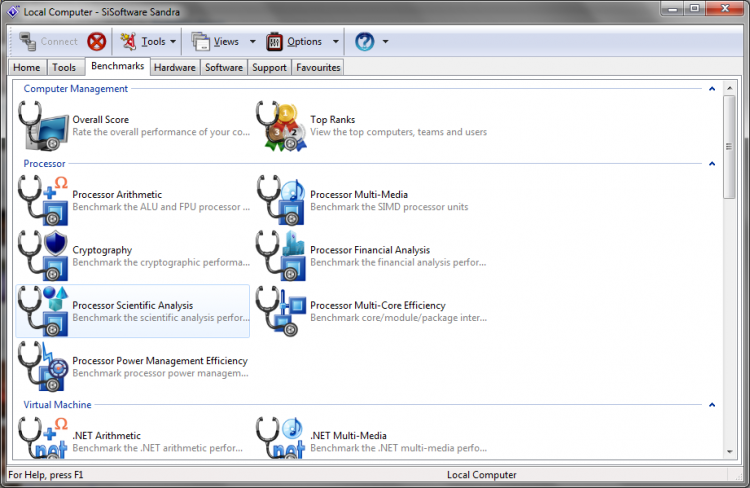750x488 pixels.
Task: Switch to the Hardware tab
Action: [175, 67]
